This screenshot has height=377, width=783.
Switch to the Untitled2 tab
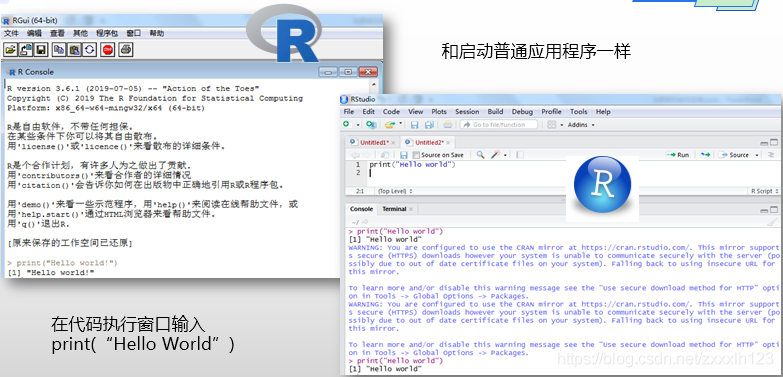pos(429,142)
